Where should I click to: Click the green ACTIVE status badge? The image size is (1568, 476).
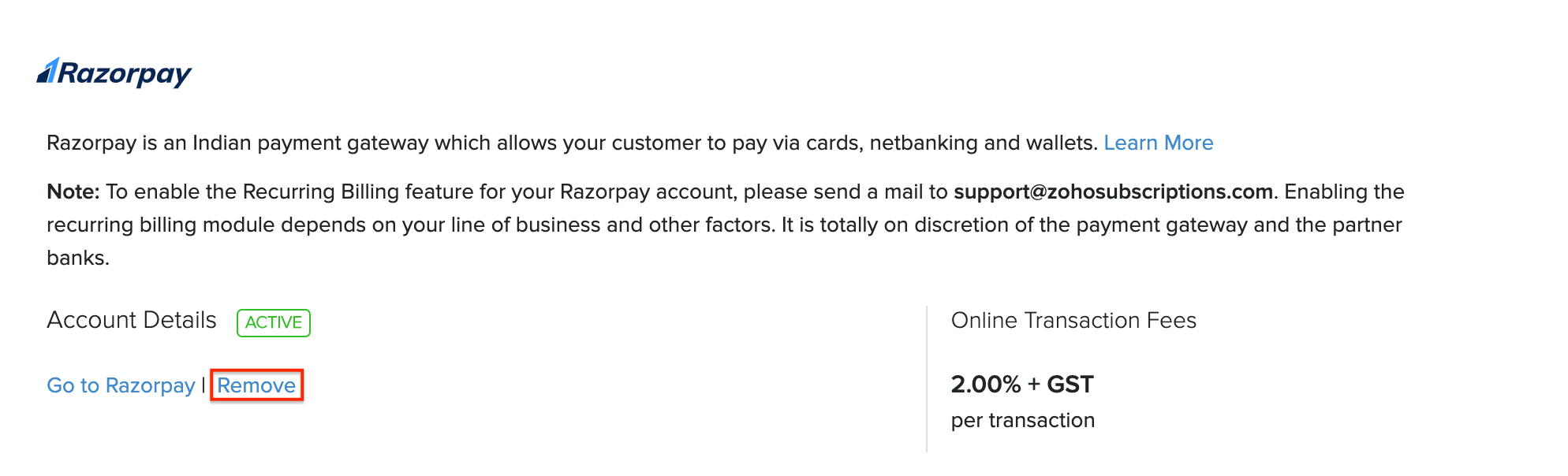[274, 322]
